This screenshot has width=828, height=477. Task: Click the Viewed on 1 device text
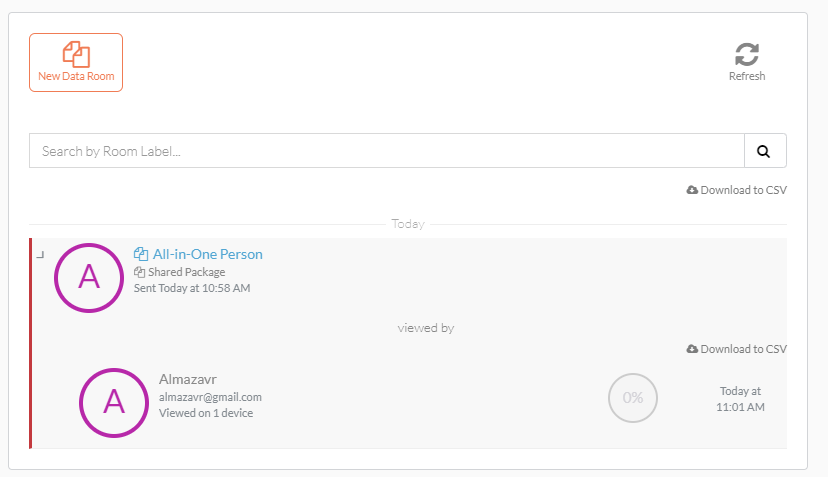[x=206, y=413]
